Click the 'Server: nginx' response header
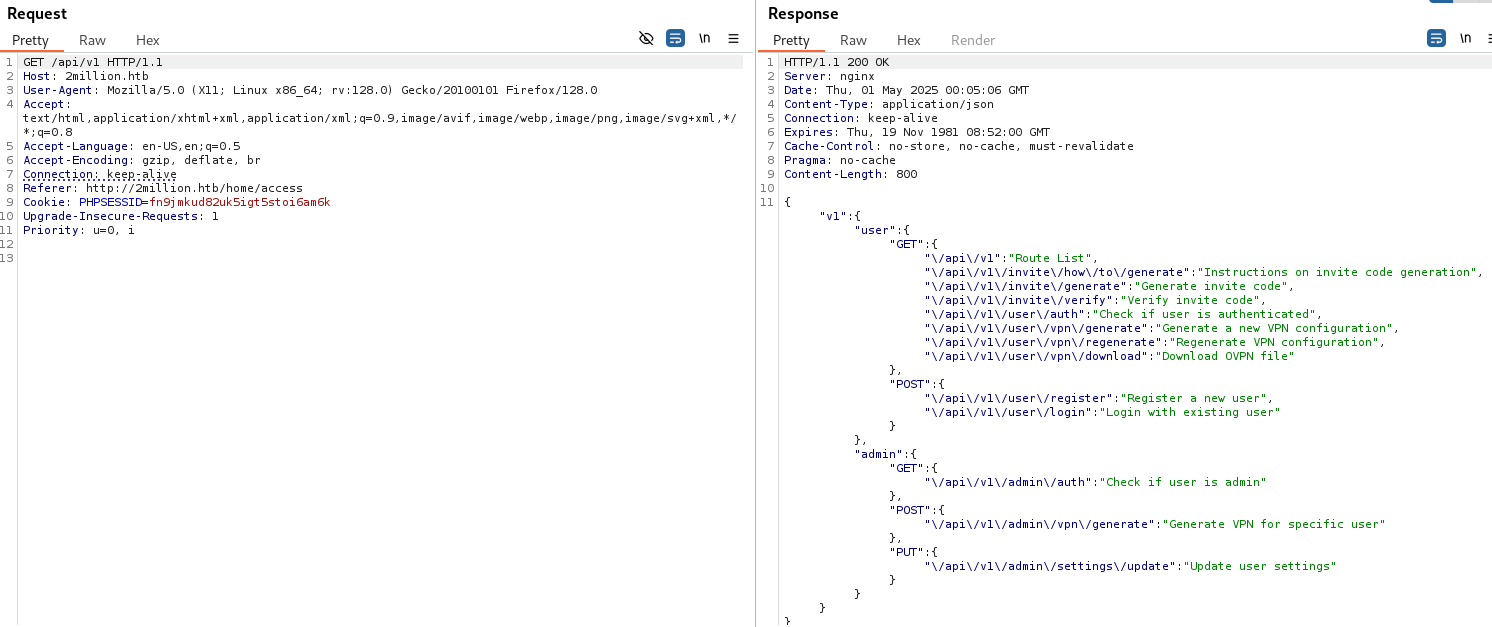Viewport: 1492px width, 627px height. coord(829,76)
